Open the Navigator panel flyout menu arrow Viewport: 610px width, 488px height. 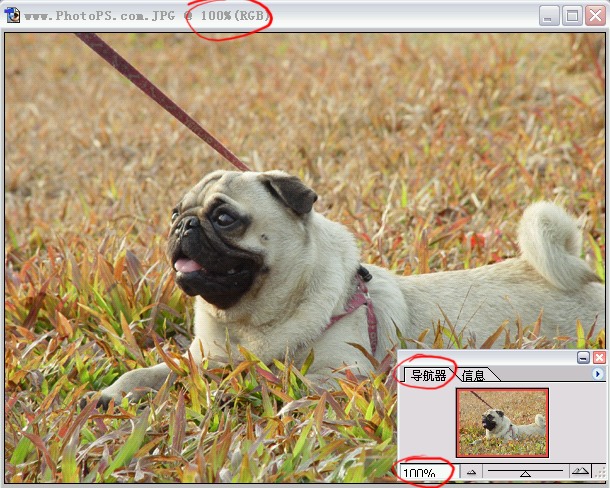tap(598, 374)
